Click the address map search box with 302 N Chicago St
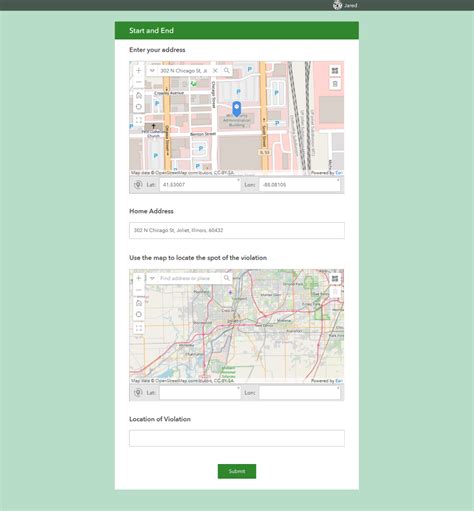Image resolution: width=474 pixels, height=511 pixels. coord(184,71)
